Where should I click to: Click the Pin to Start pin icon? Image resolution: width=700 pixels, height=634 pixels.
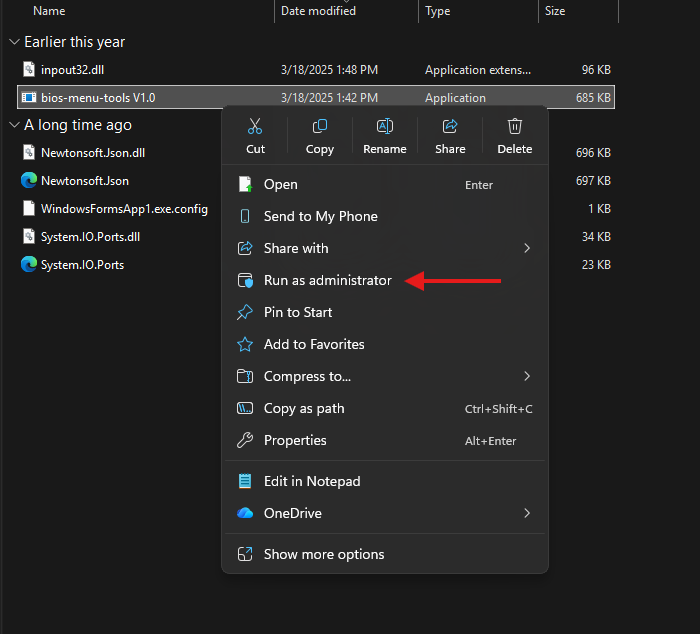point(245,312)
